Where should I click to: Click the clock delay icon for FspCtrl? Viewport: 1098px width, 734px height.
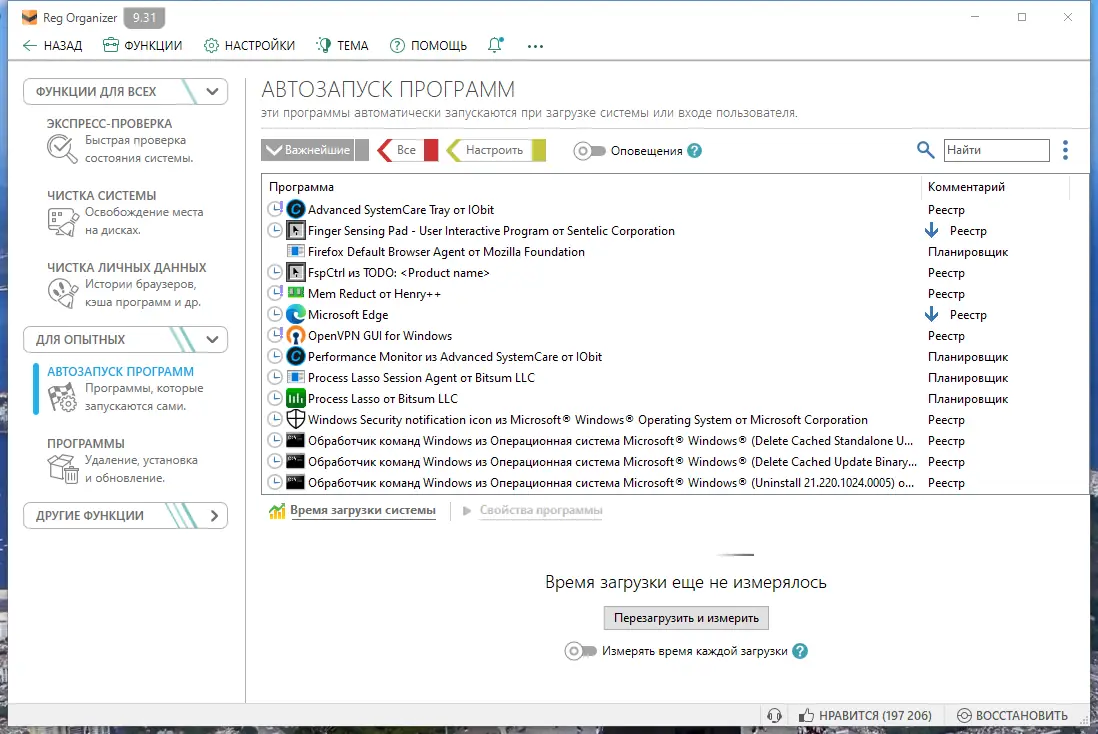pyautogui.click(x=275, y=272)
